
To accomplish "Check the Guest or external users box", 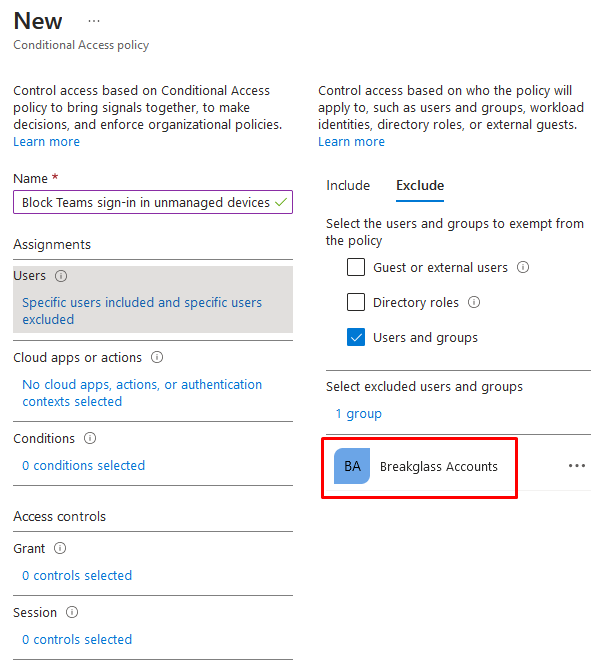I will 356,267.
